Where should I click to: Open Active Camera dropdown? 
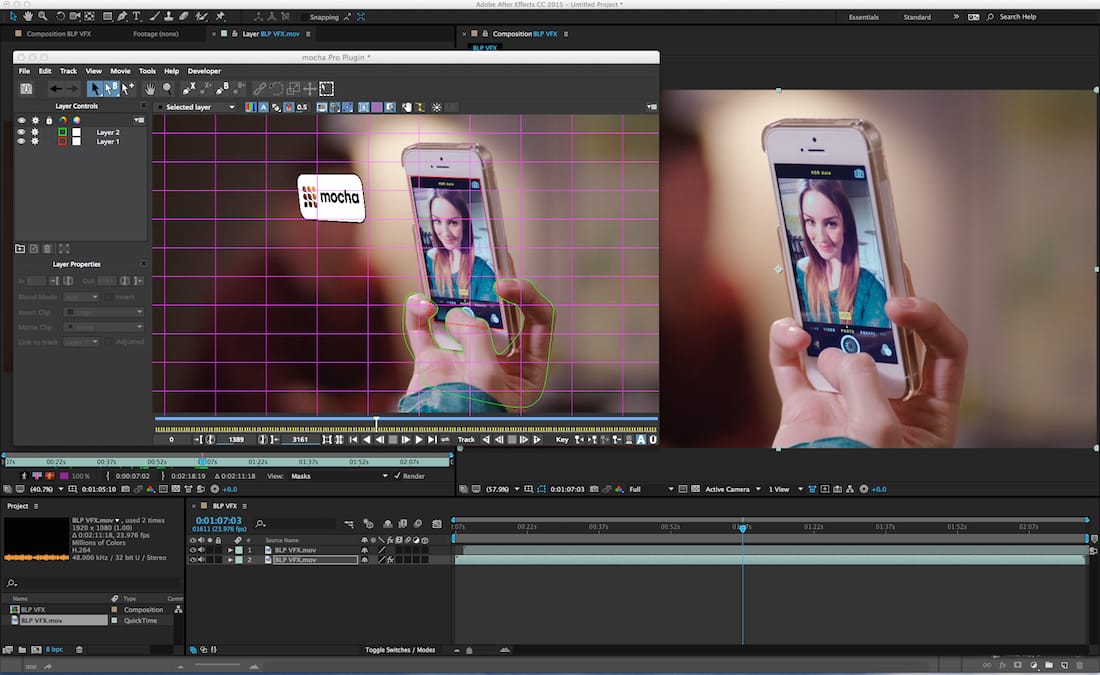pyautogui.click(x=732, y=489)
